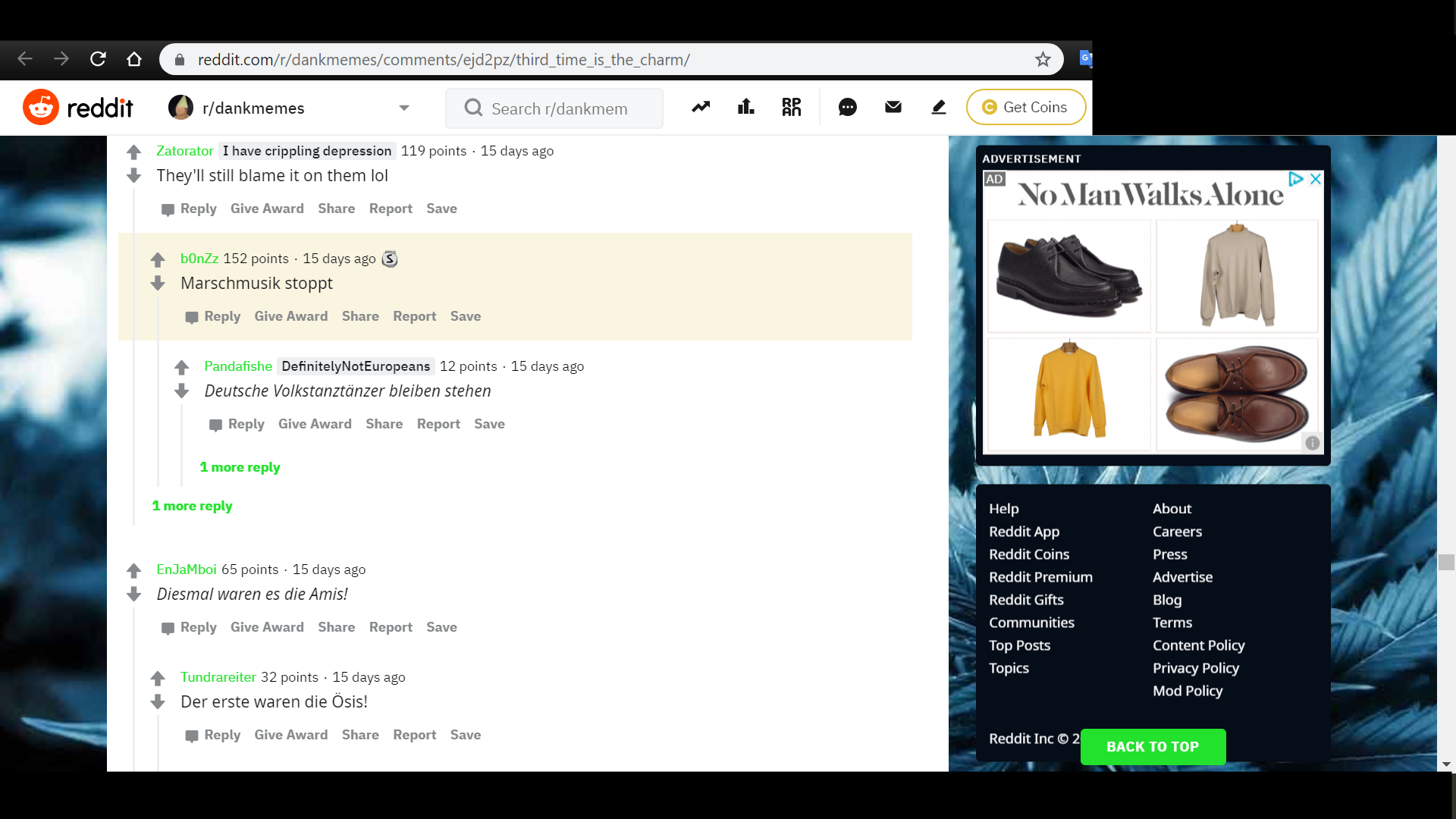This screenshot has height=819, width=1456.
Task: Expand '1 more reply' under Pandafishe
Action: click(240, 467)
